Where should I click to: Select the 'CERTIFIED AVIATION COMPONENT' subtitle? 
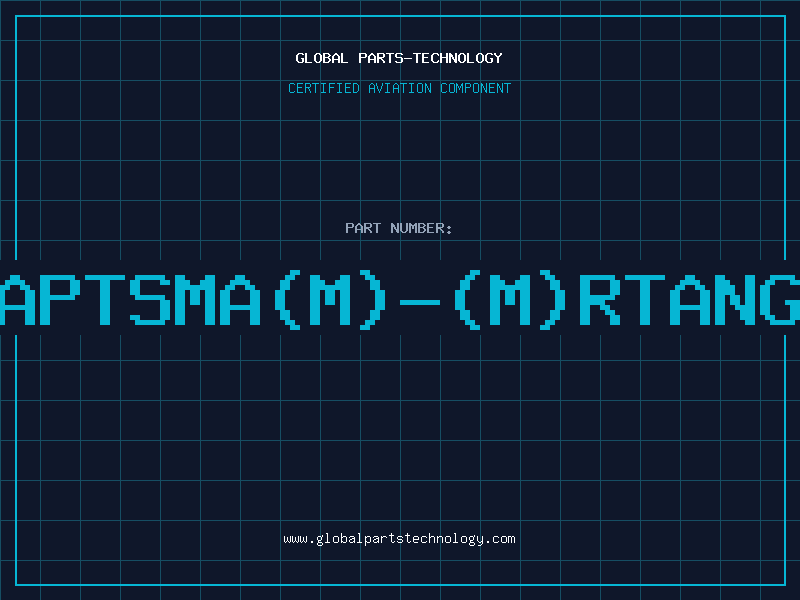[x=399, y=88]
